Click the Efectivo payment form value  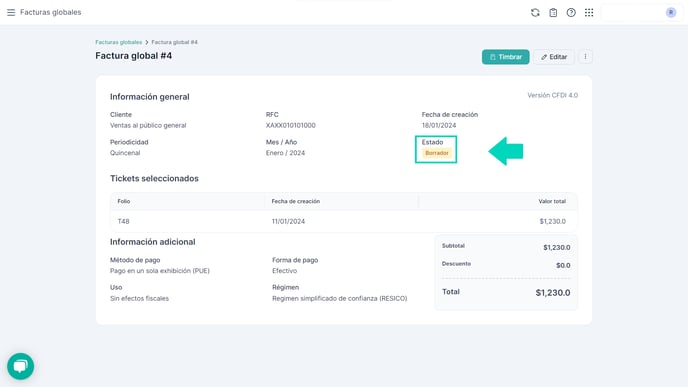click(284, 271)
